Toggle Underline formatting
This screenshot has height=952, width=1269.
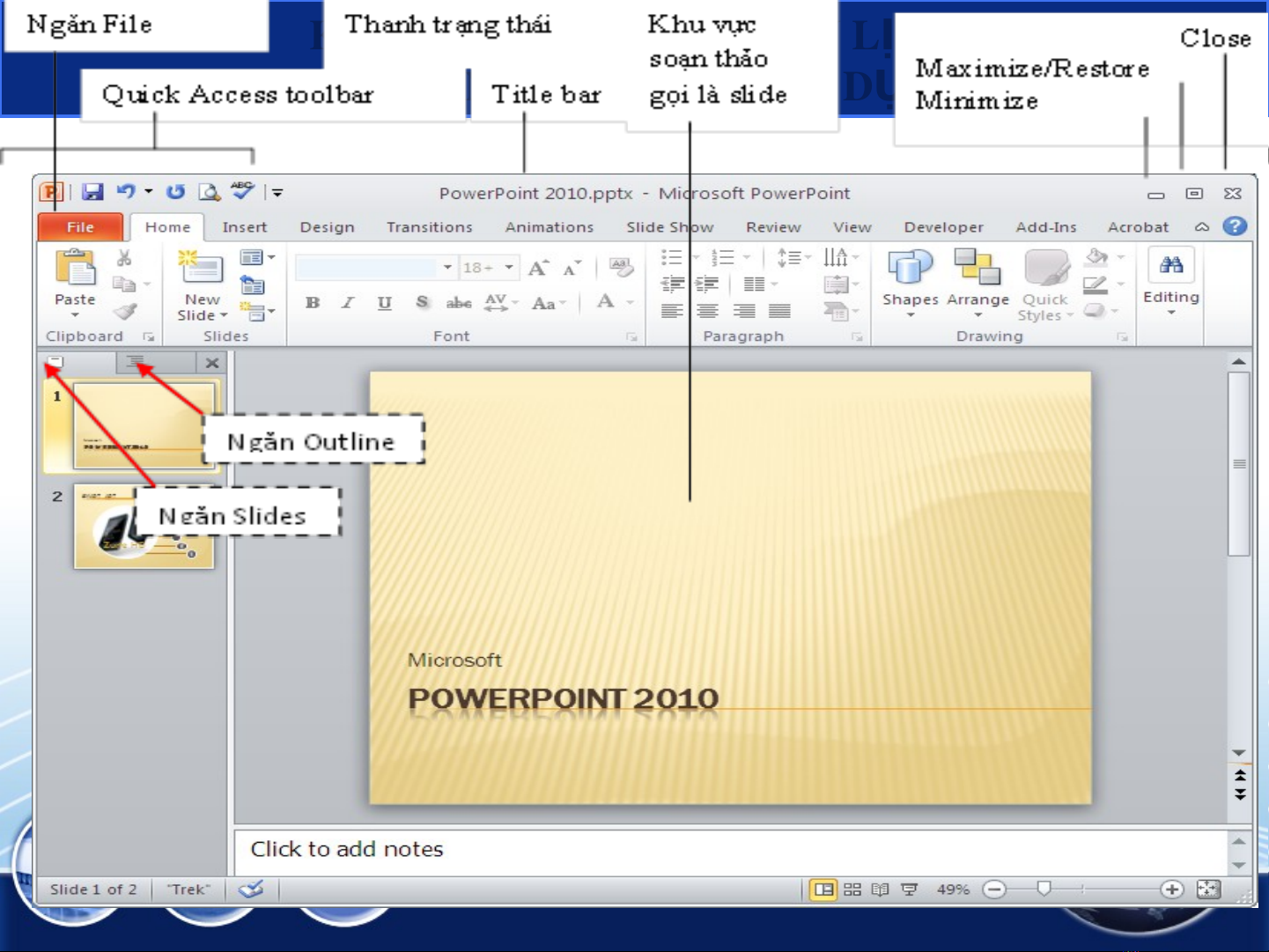point(385,303)
